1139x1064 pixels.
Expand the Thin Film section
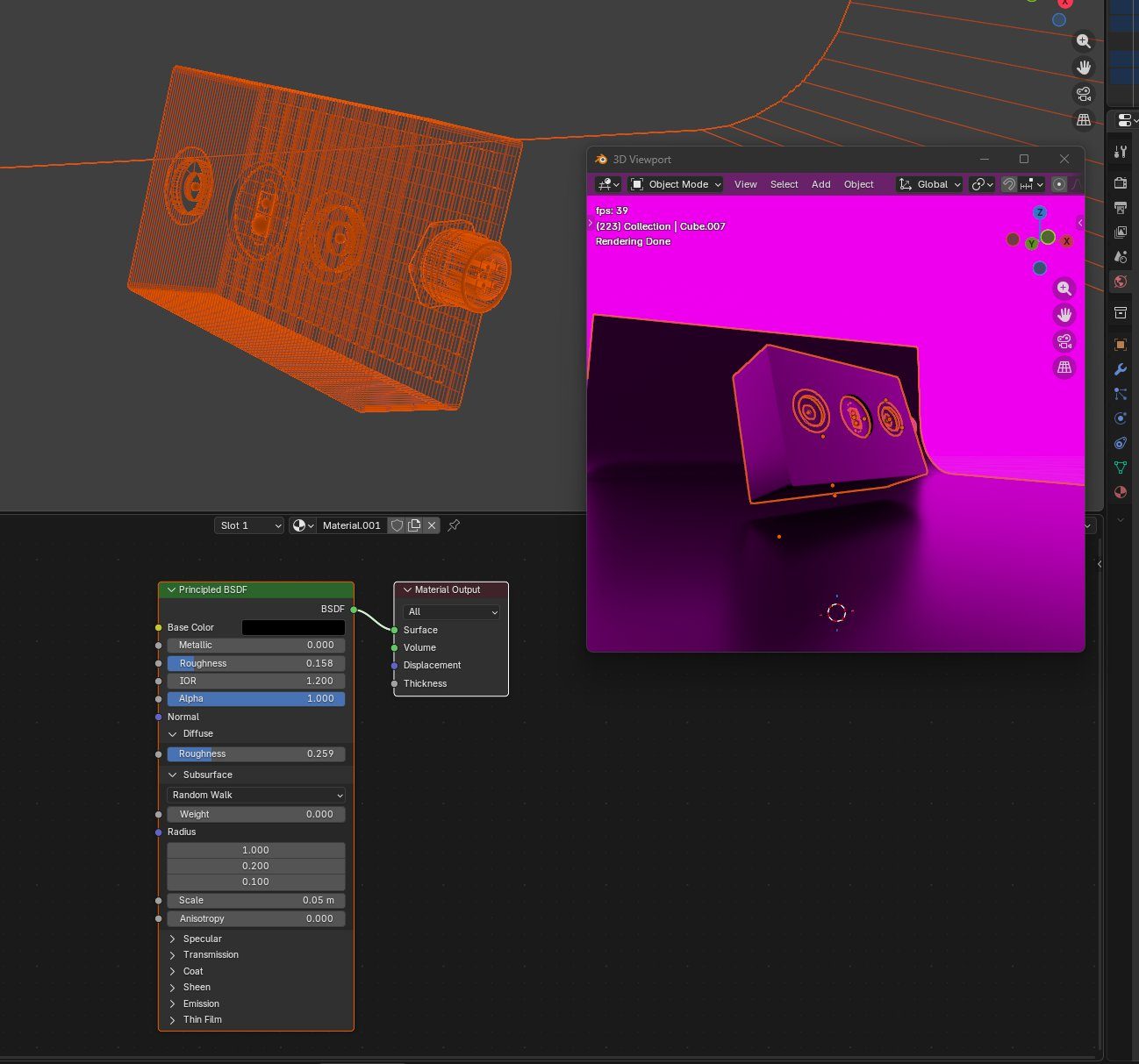click(173, 1019)
